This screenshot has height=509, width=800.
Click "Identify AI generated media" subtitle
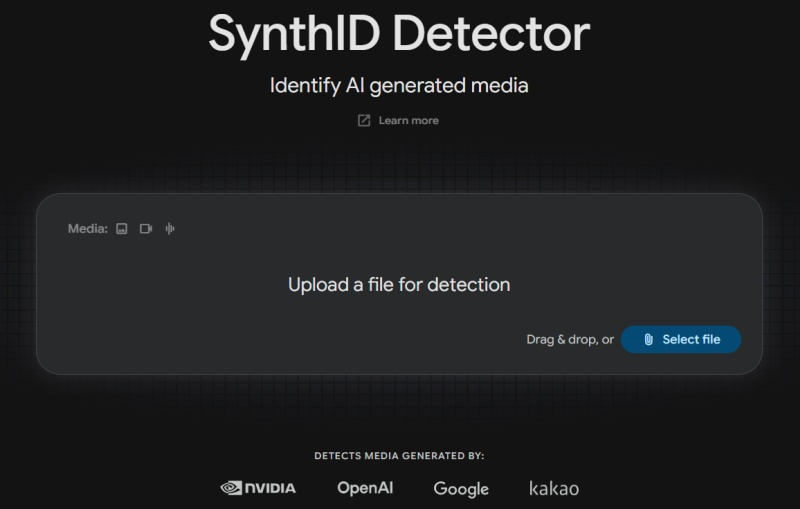tap(399, 85)
